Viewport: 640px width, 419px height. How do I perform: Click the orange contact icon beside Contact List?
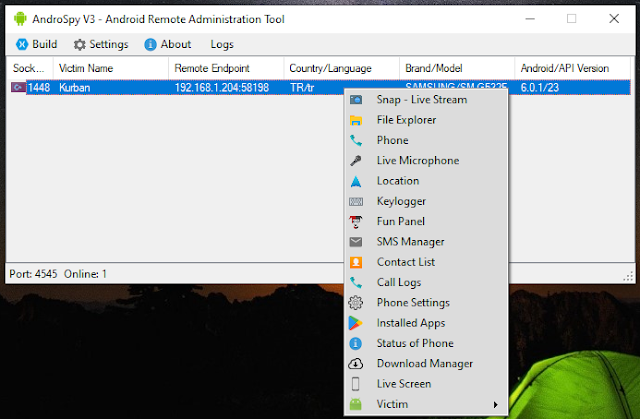[x=356, y=262]
